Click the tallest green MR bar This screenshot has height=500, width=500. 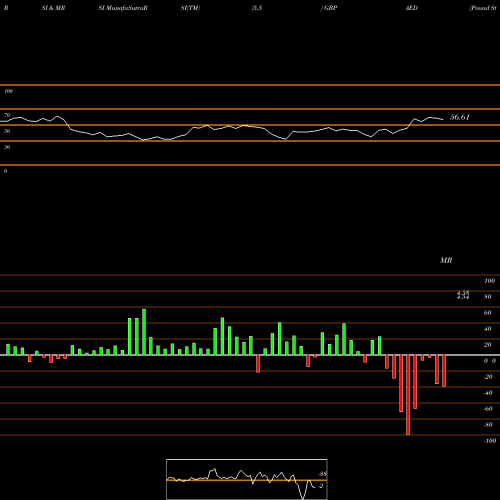coord(144,332)
